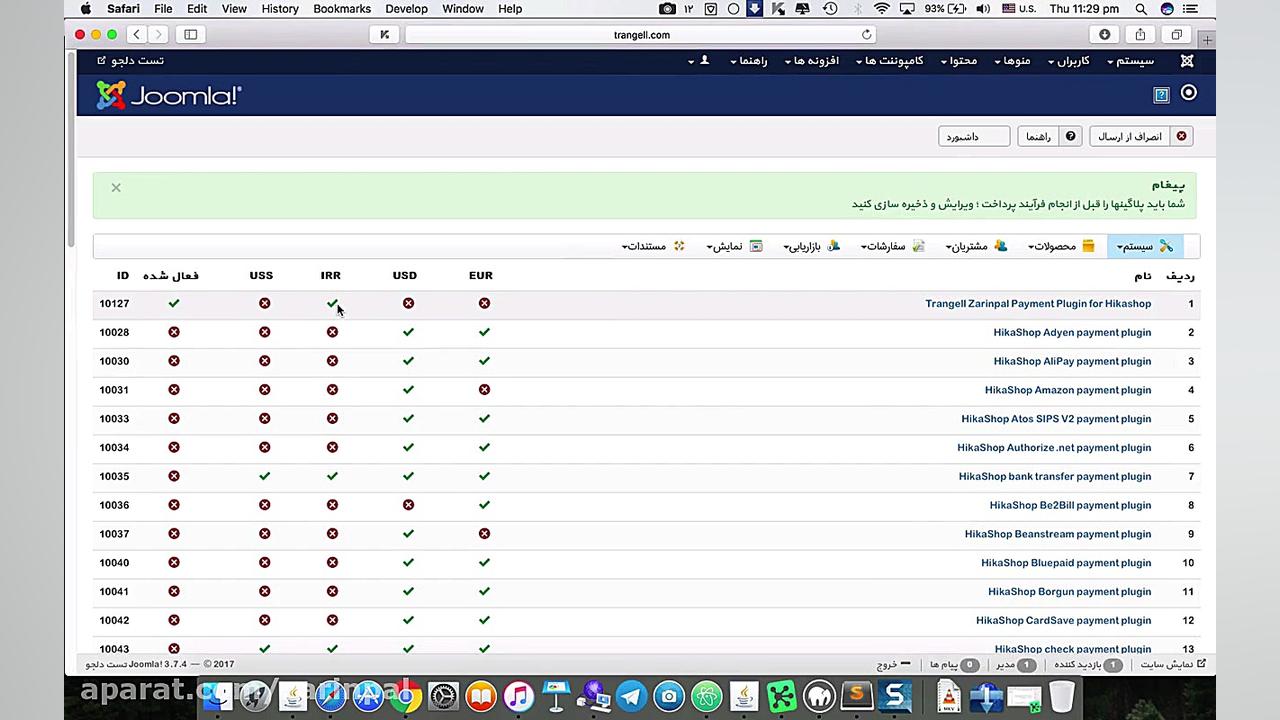Toggle enabled status for HikaShop Bluepaid plugin
The width and height of the screenshot is (1280, 720).
[x=174, y=563]
